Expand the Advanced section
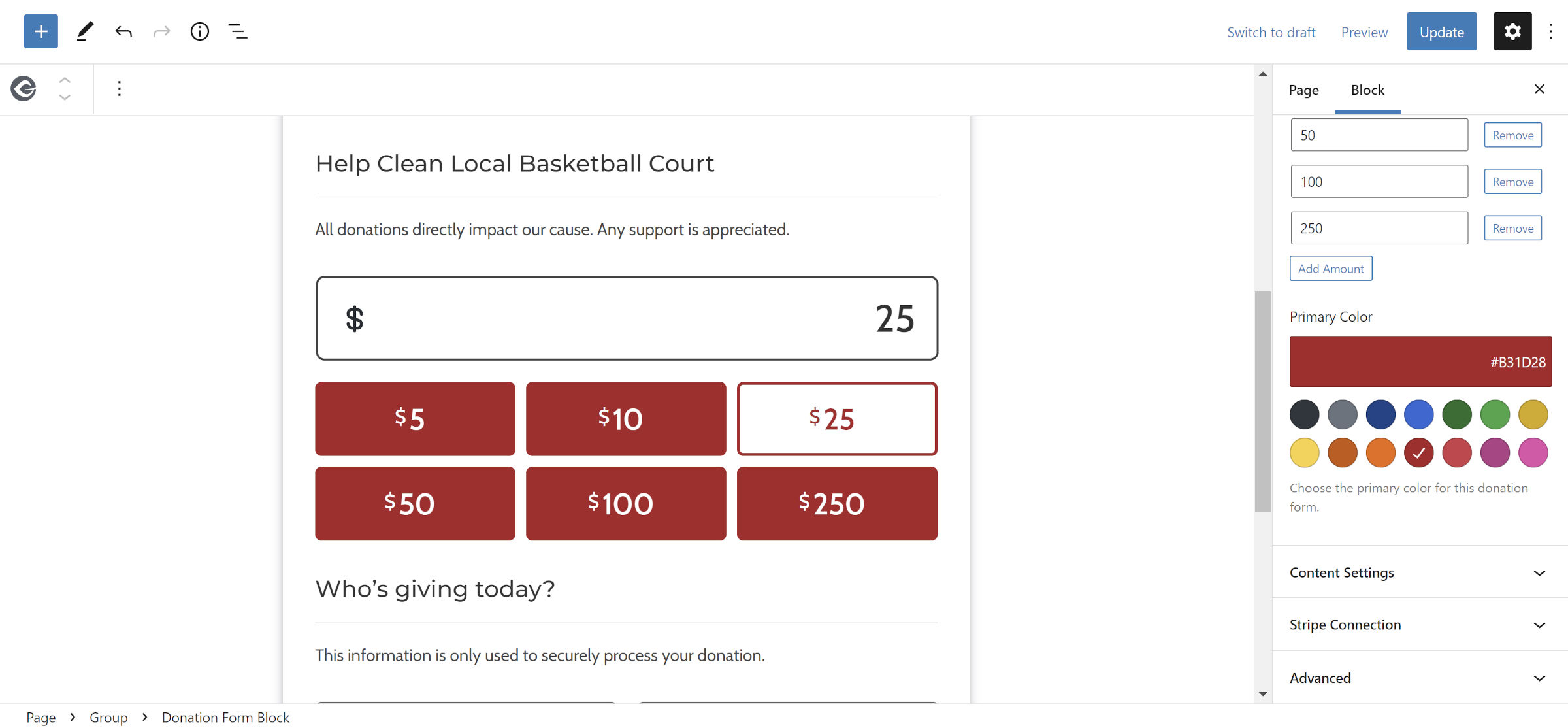The width and height of the screenshot is (1568, 728). pyautogui.click(x=1414, y=678)
